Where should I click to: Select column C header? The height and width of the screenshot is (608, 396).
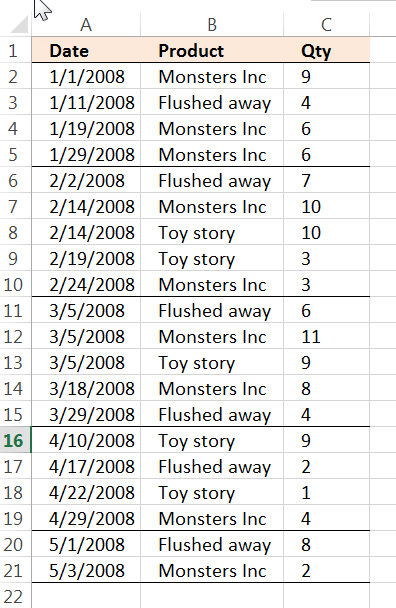click(327, 24)
